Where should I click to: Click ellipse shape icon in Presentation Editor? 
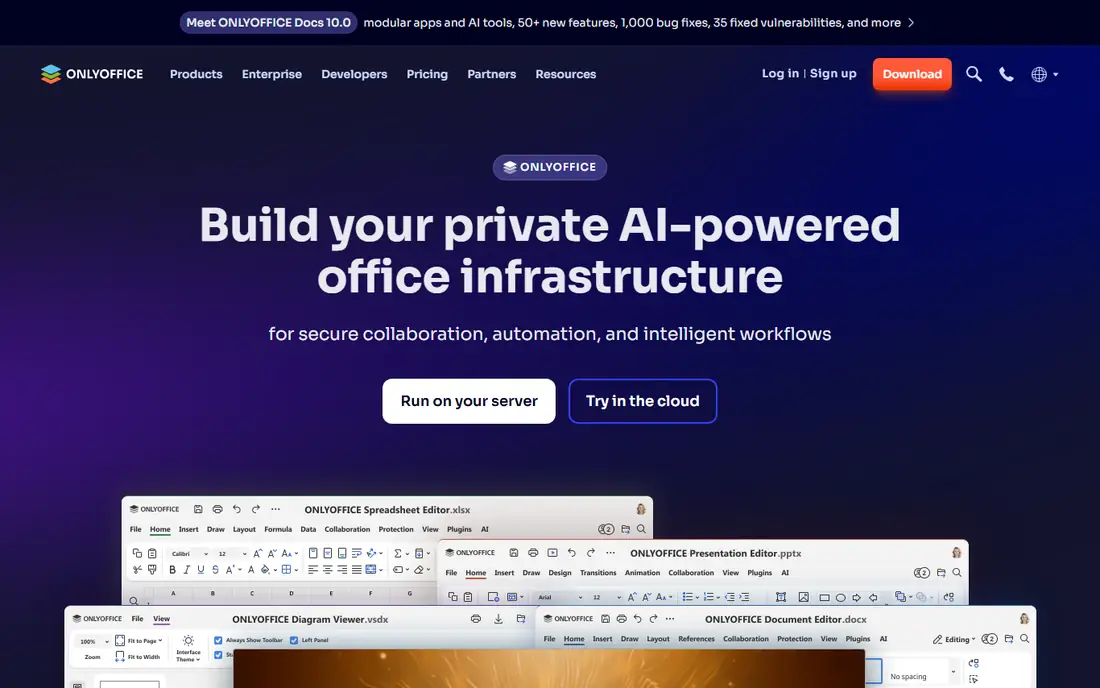[x=840, y=598]
